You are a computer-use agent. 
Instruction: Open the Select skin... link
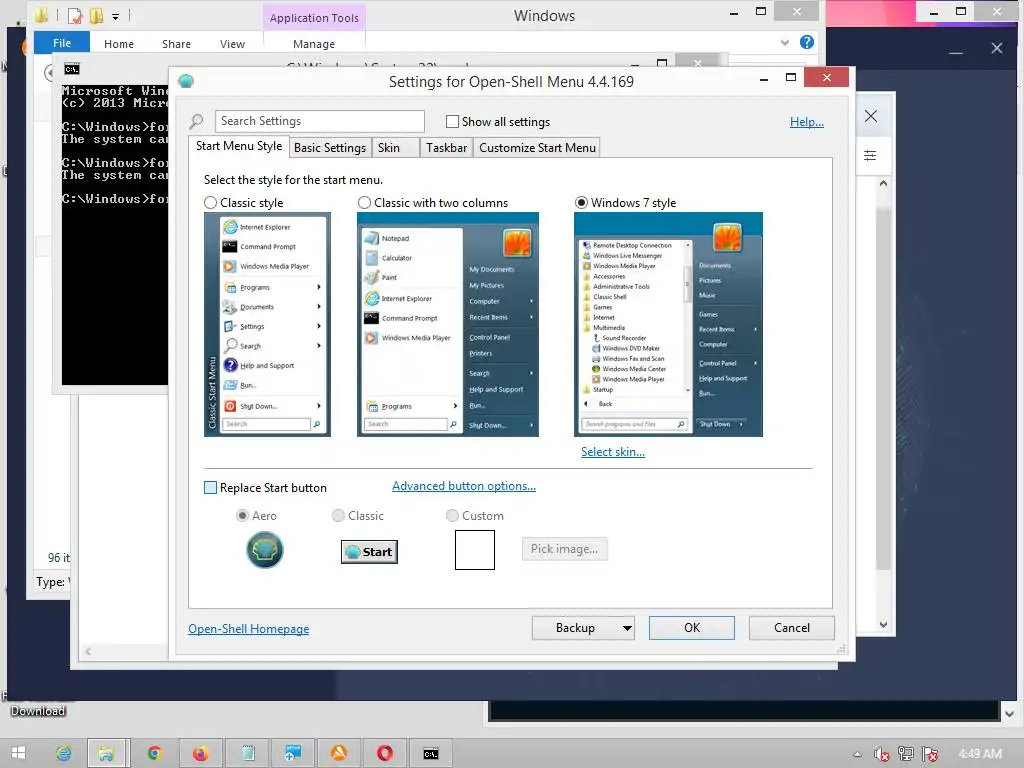coord(613,452)
